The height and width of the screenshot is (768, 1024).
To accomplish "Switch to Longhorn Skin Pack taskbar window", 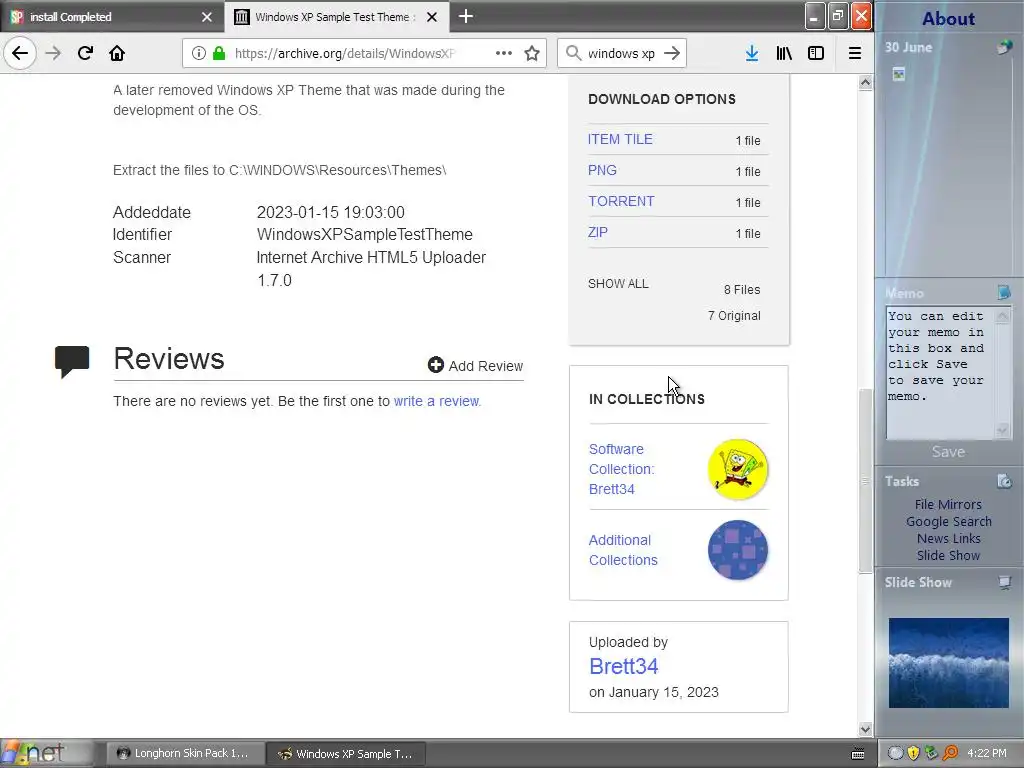I will pyautogui.click(x=185, y=753).
